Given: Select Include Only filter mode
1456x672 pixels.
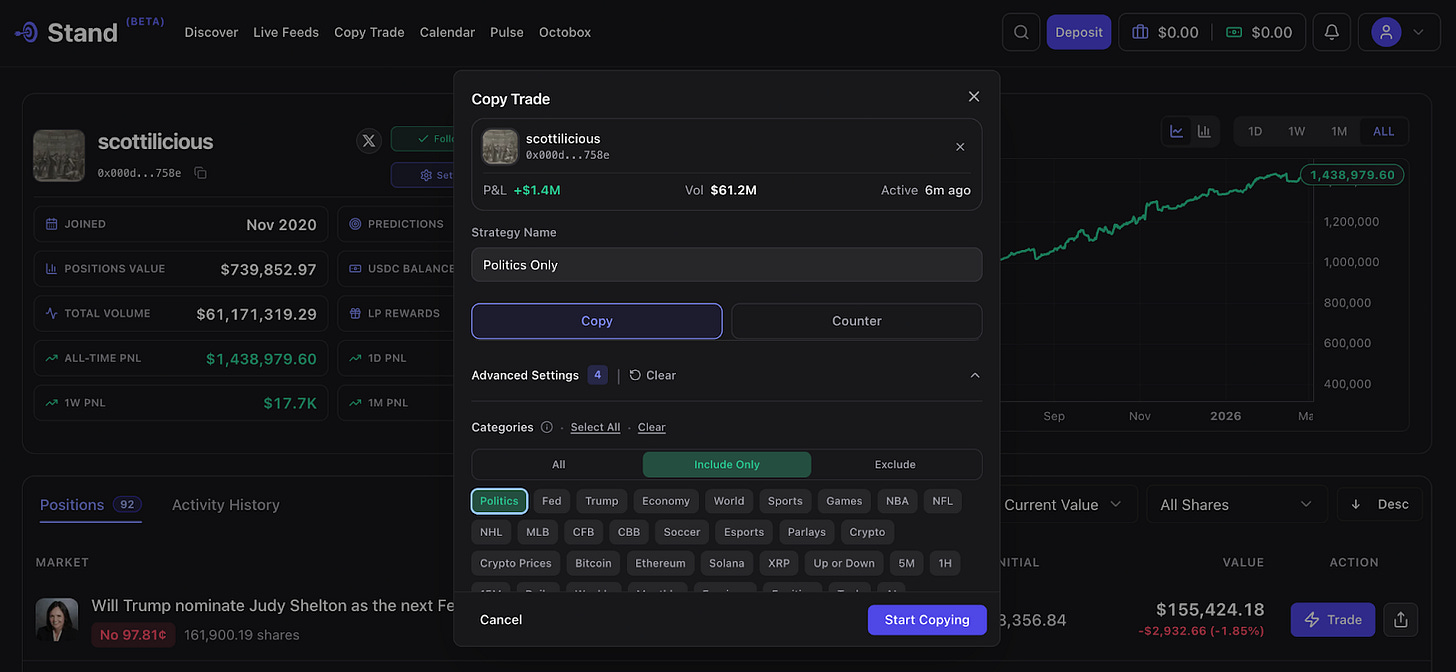Looking at the screenshot, I should click(727, 464).
